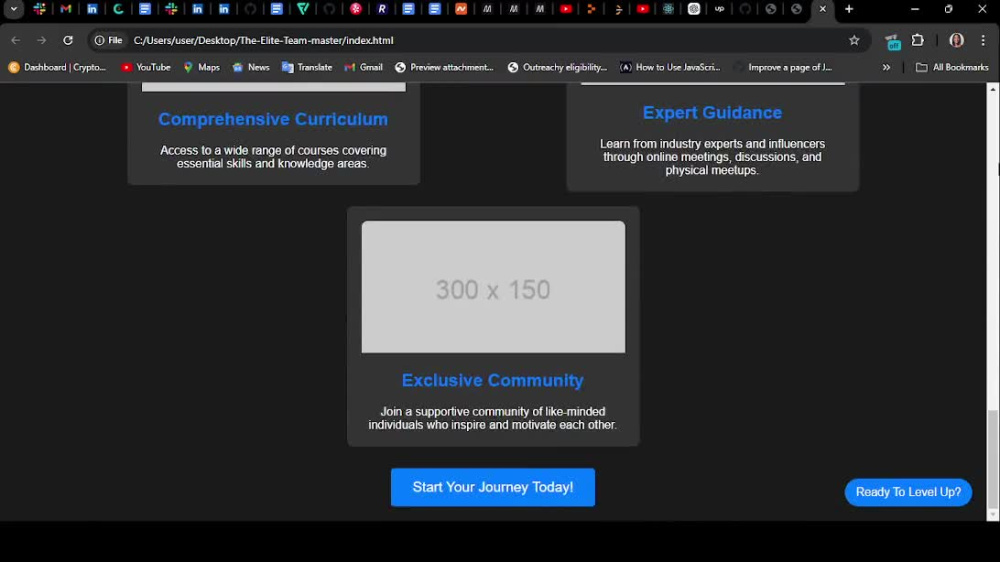
Task: Focus the address bar URL
Action: point(263,40)
